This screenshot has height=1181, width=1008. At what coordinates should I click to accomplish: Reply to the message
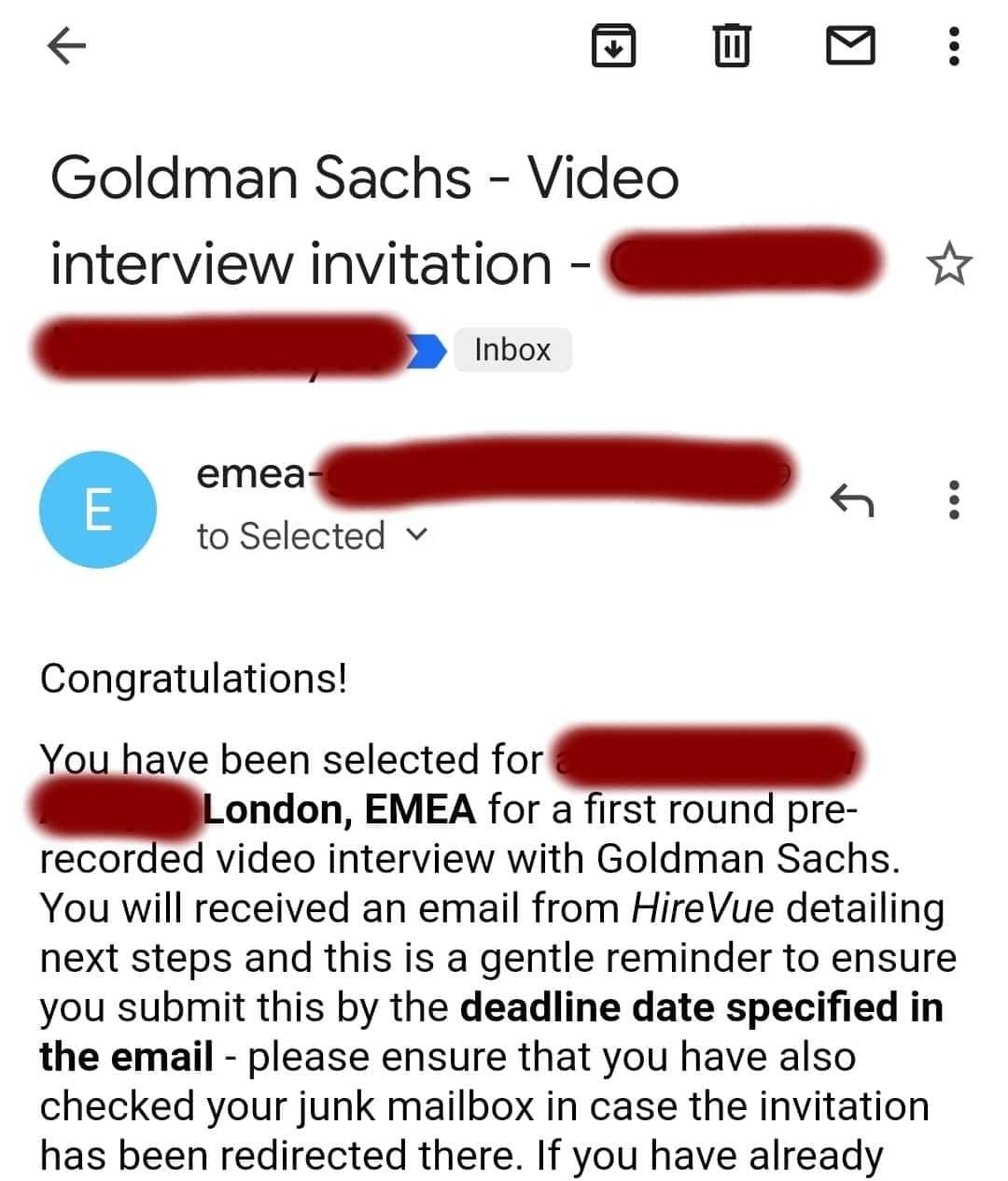(x=851, y=501)
